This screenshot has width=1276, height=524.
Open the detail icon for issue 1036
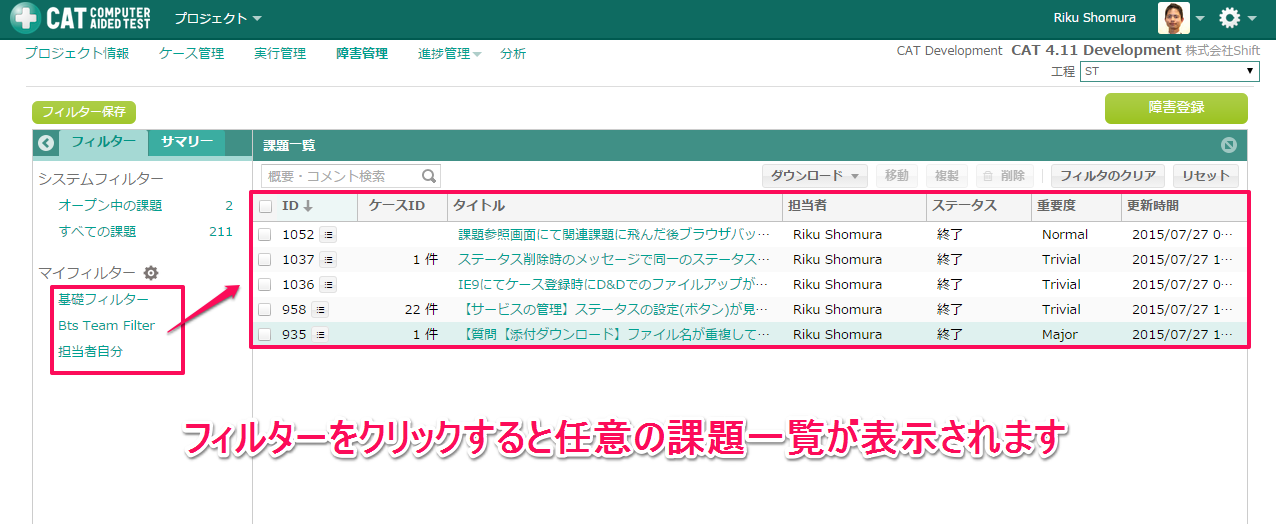click(x=328, y=284)
